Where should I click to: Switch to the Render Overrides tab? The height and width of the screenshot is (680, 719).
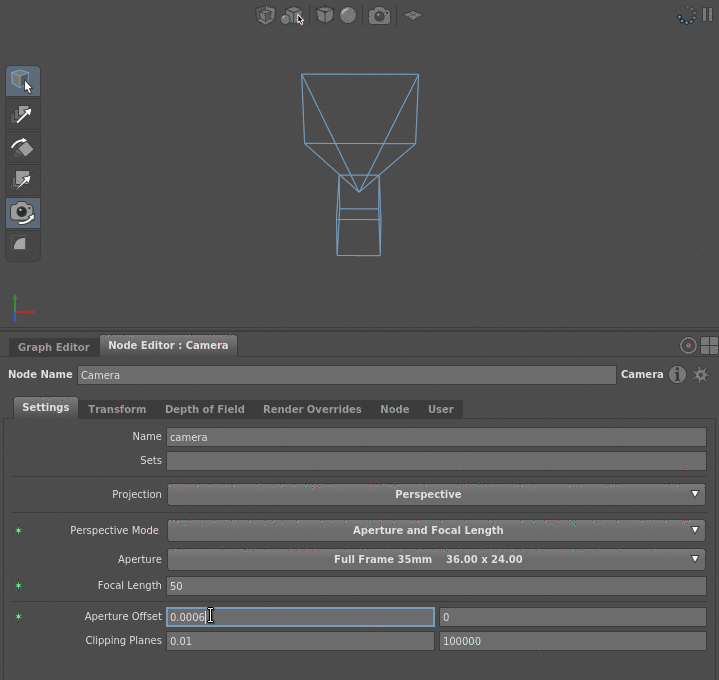[x=312, y=409]
